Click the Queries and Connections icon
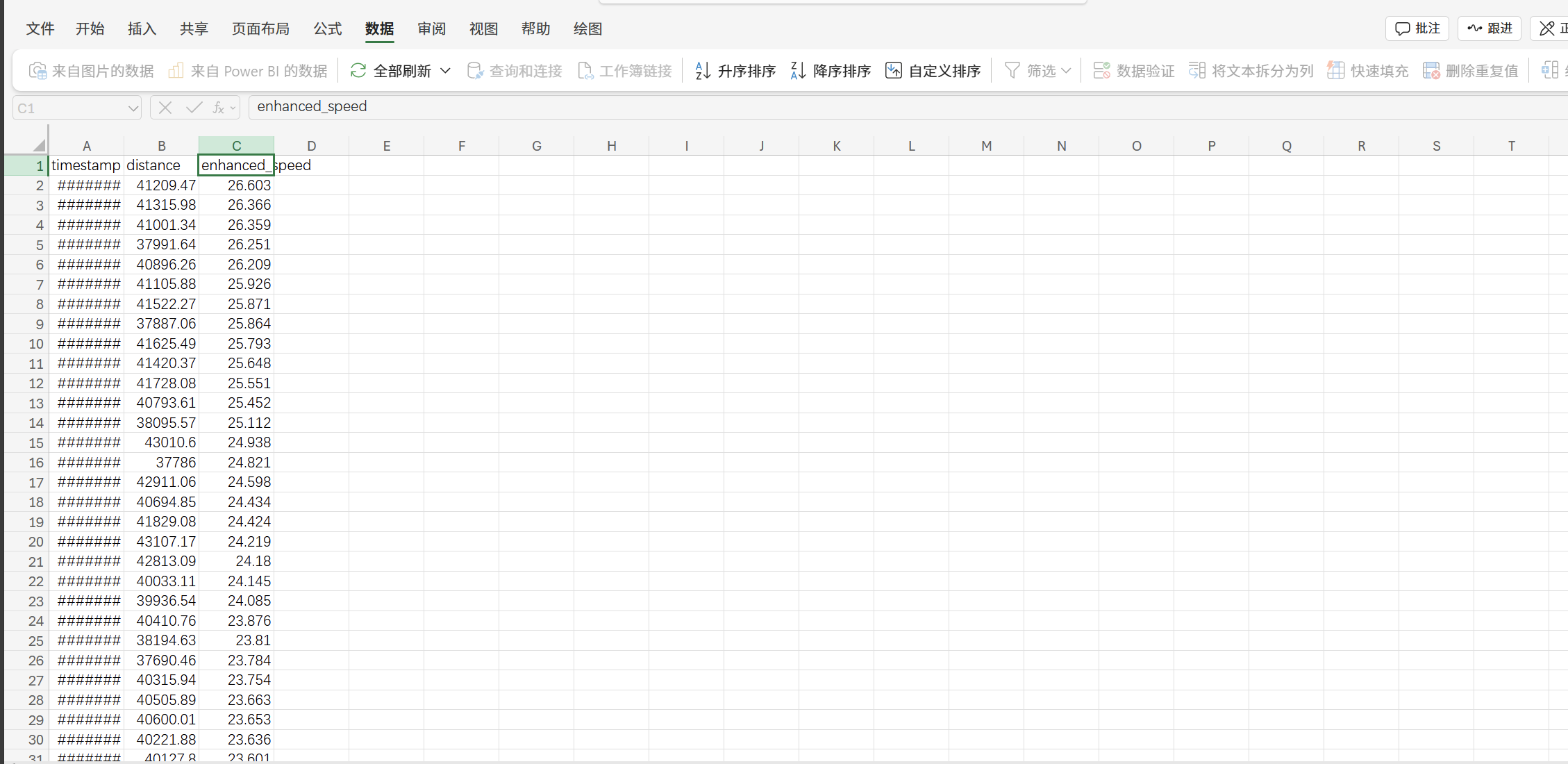 coord(475,71)
